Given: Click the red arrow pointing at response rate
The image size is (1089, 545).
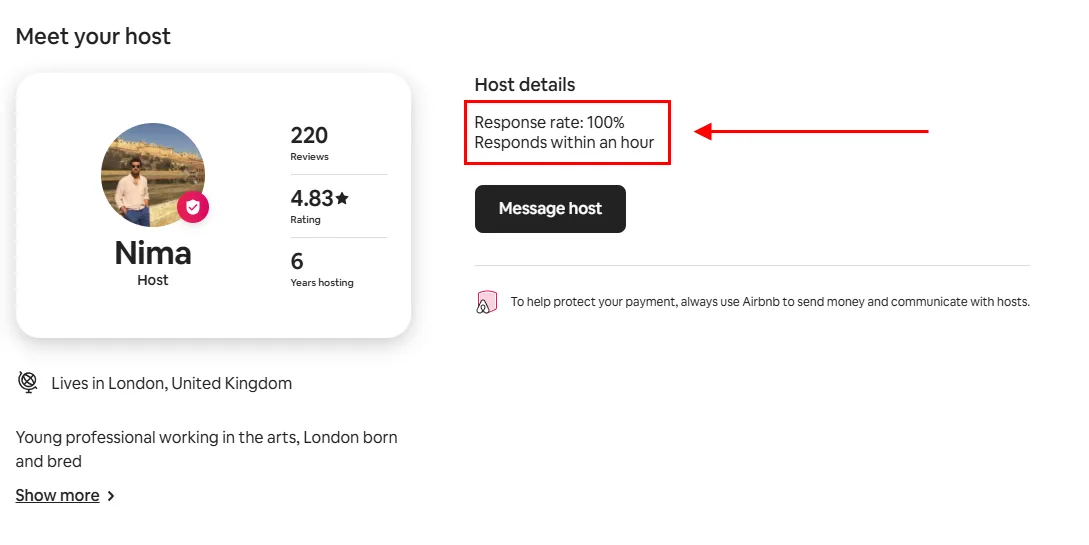Looking at the screenshot, I should 811,131.
